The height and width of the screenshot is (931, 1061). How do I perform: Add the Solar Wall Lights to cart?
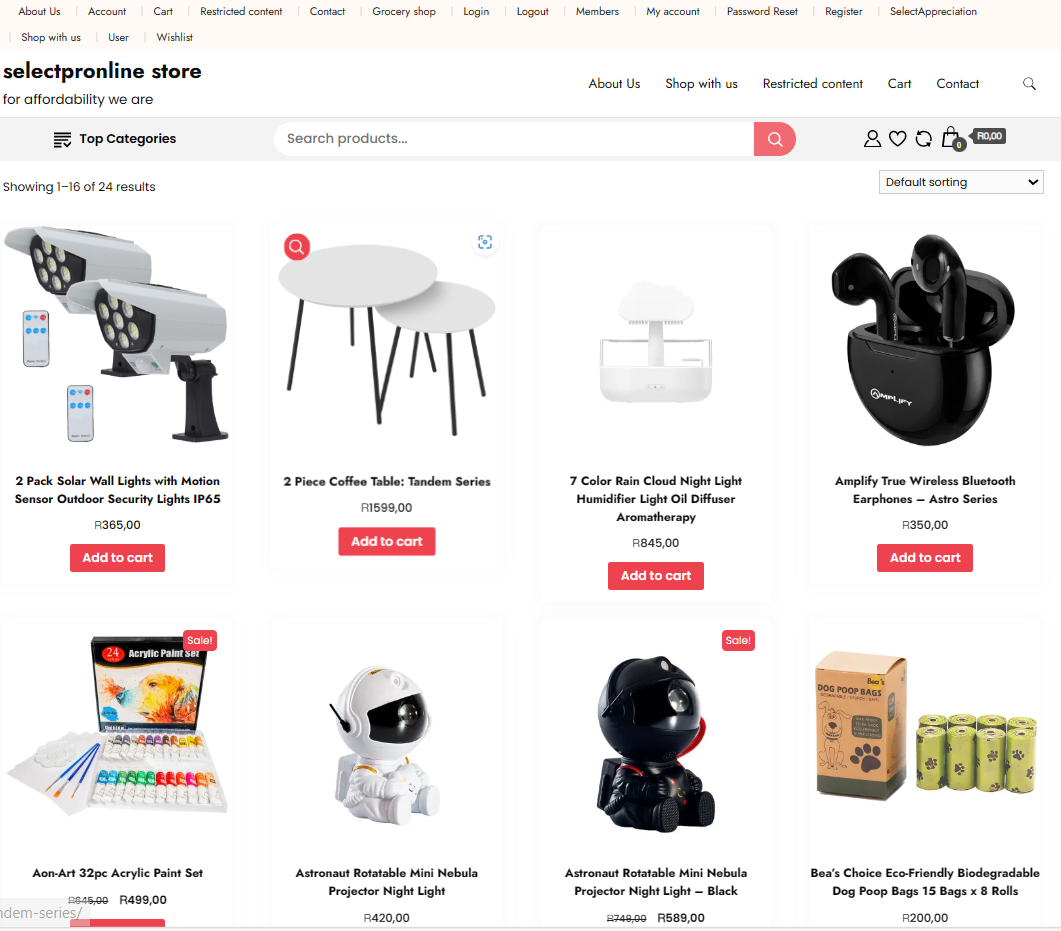(x=118, y=558)
